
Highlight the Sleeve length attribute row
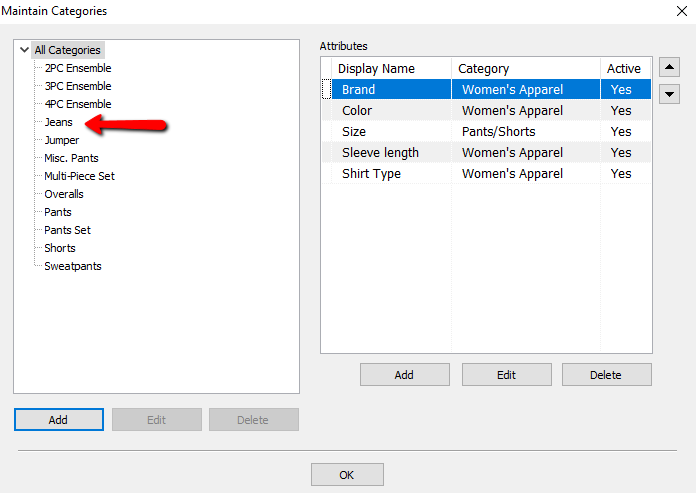pyautogui.click(x=486, y=153)
